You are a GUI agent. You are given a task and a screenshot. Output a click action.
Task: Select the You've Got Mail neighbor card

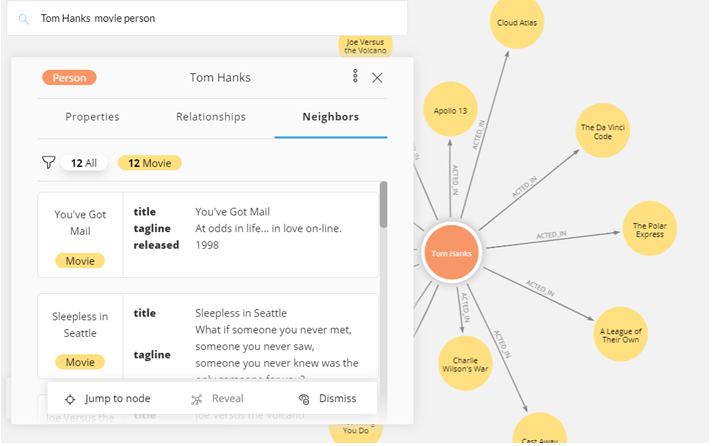pyautogui.click(x=208, y=235)
